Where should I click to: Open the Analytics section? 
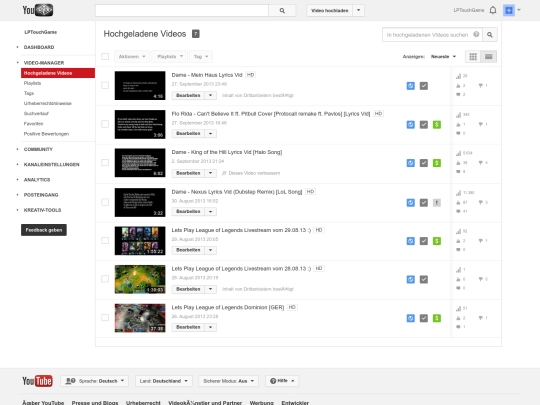pos(37,180)
